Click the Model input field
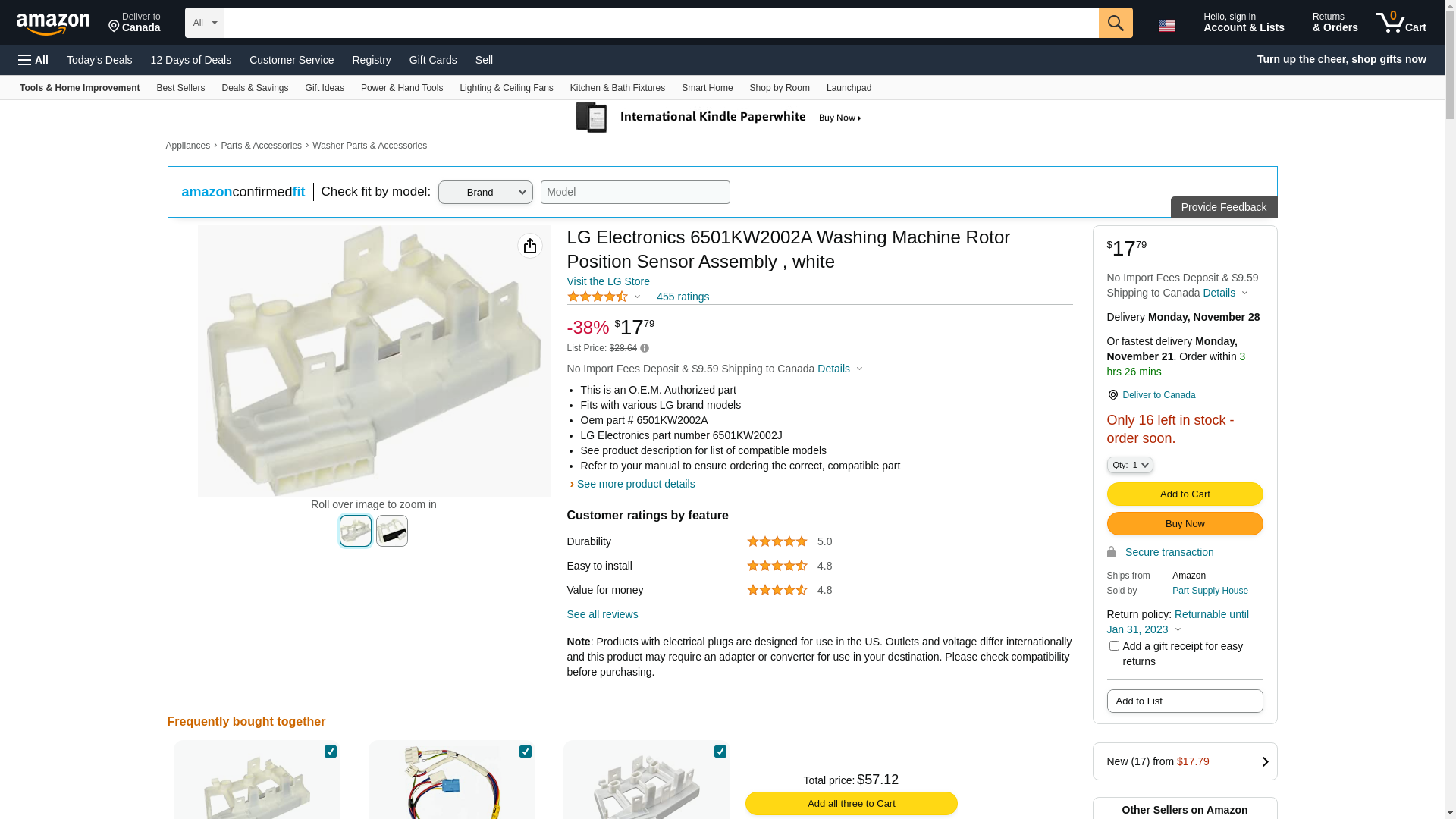 [x=635, y=193]
